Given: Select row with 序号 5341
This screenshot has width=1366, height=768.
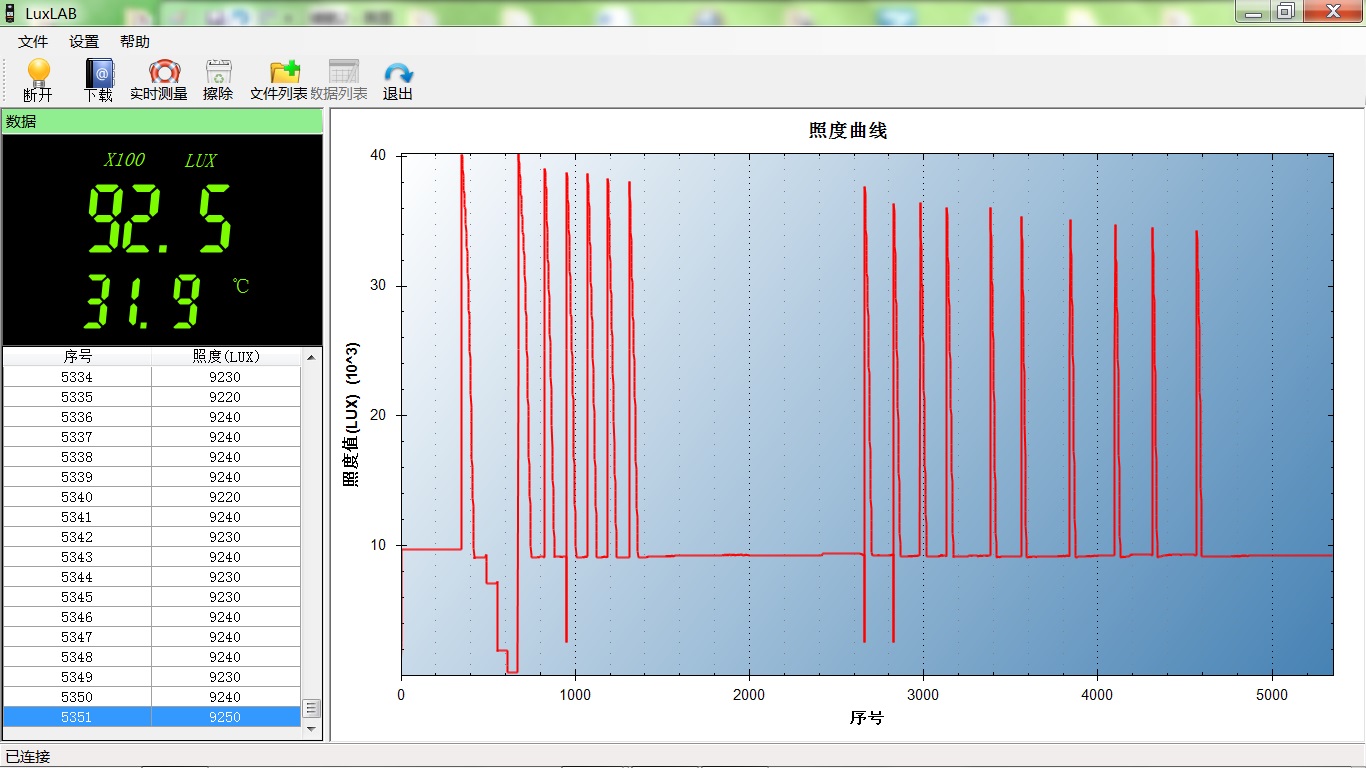Looking at the screenshot, I should (x=152, y=517).
